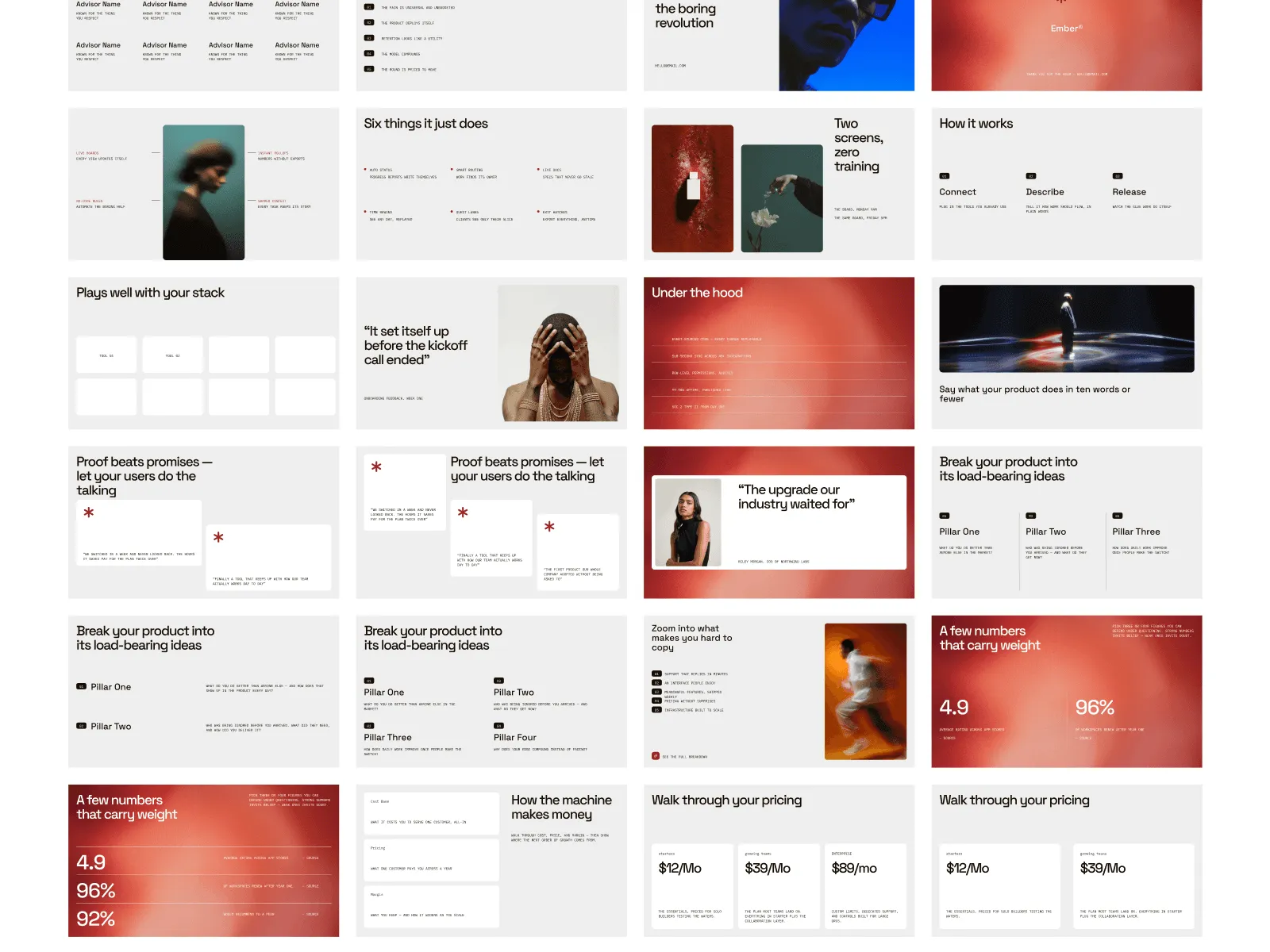Viewport: 1270px width, 952px height.
Task: Click the 'TOOL 02' card
Action: tap(173, 355)
